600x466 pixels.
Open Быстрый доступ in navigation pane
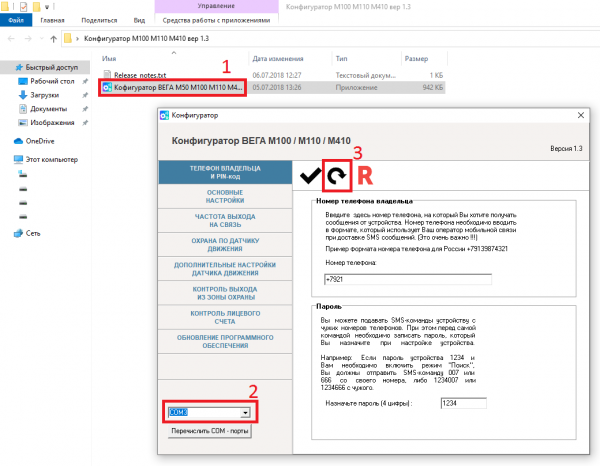point(52,67)
